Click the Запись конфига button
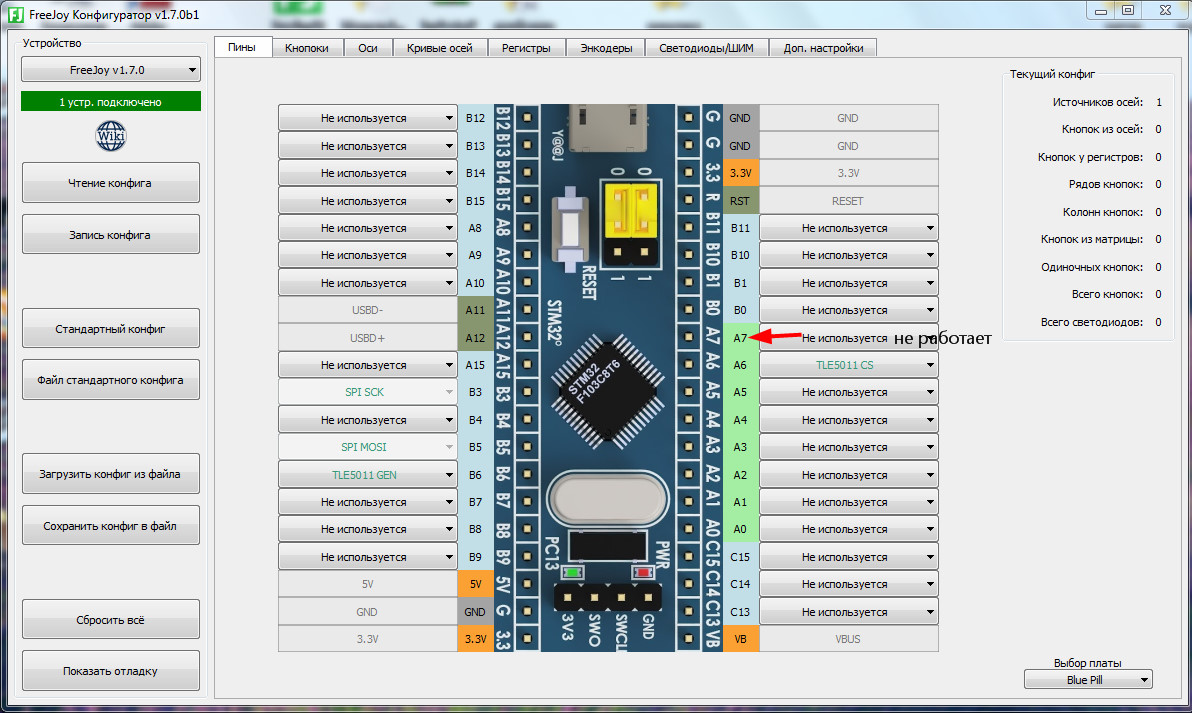The height and width of the screenshot is (713, 1192). (x=111, y=234)
